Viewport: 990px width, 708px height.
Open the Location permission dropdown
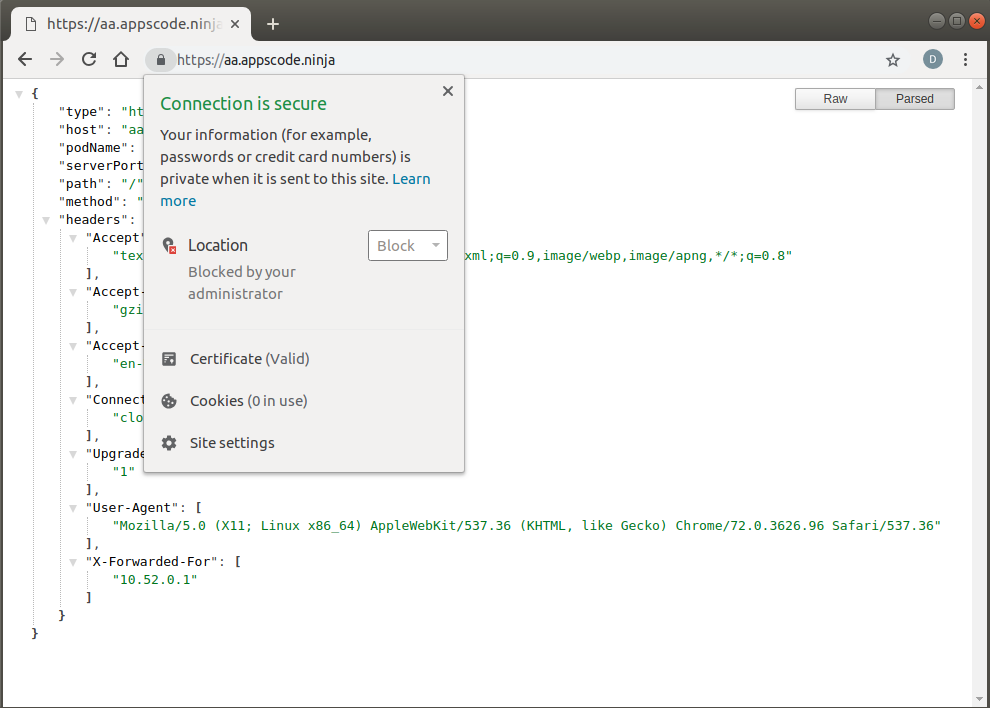coord(407,246)
